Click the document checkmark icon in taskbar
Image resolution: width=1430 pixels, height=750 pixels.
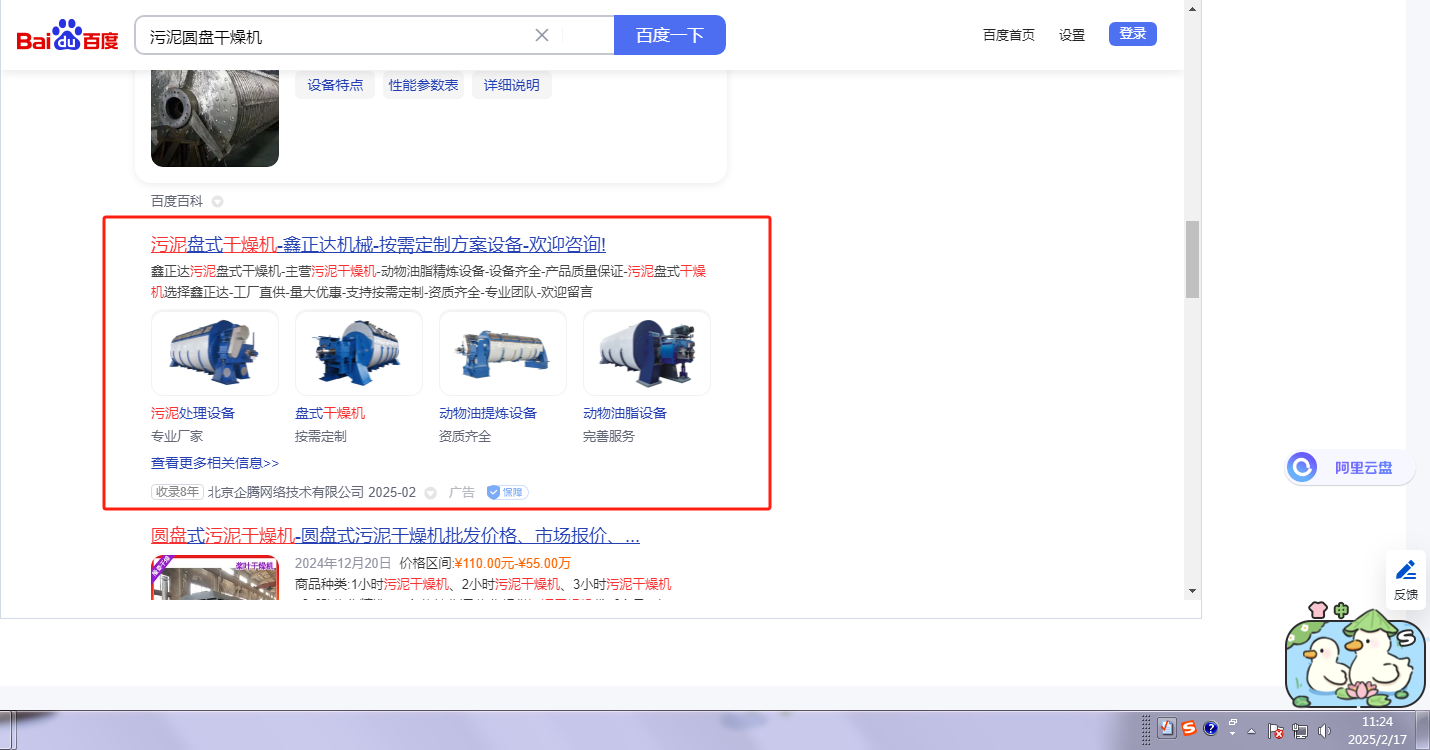click(x=1167, y=728)
